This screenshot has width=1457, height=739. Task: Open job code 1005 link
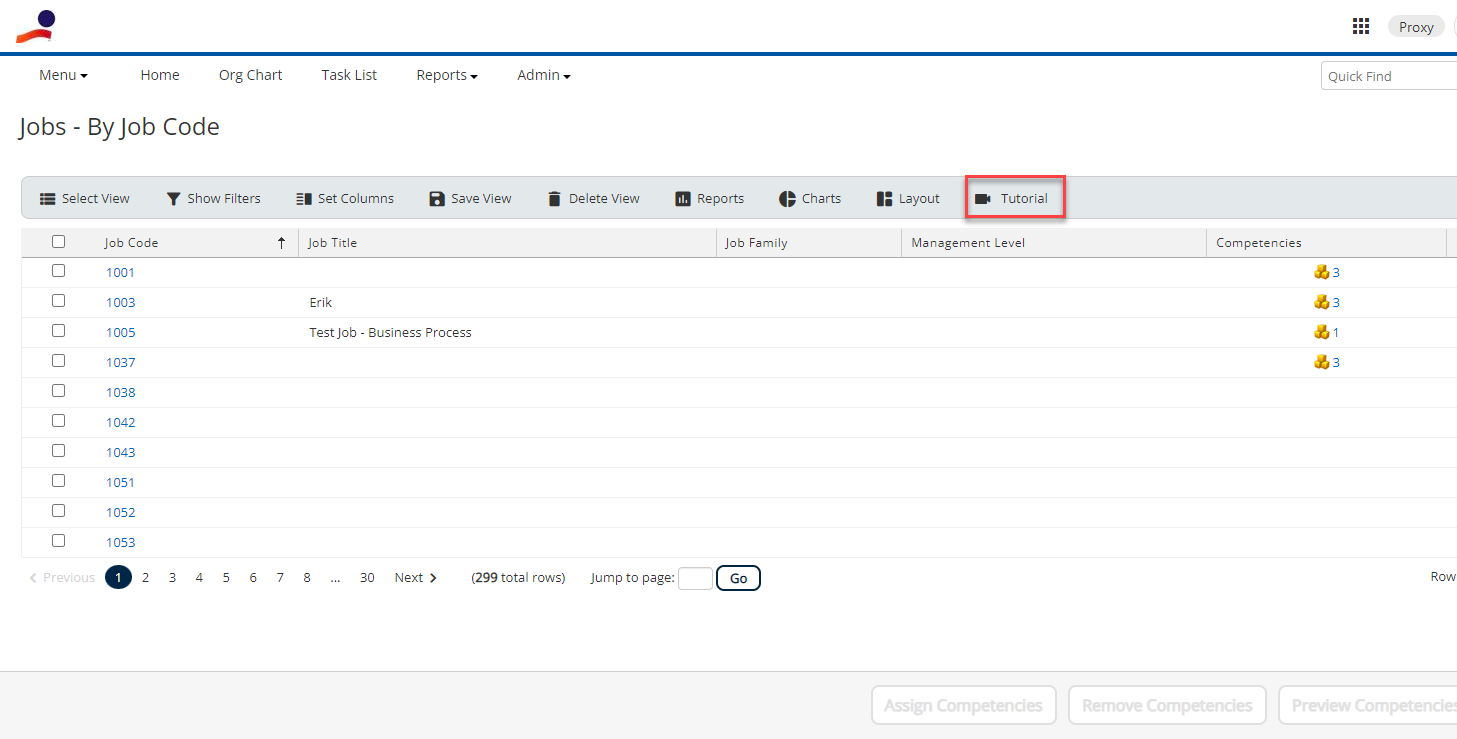(121, 332)
